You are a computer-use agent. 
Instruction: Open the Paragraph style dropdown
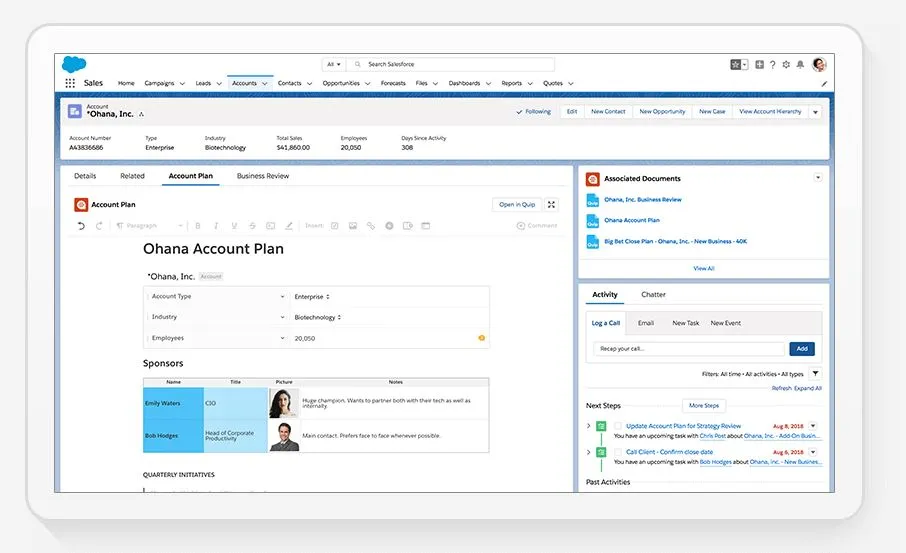coord(150,226)
